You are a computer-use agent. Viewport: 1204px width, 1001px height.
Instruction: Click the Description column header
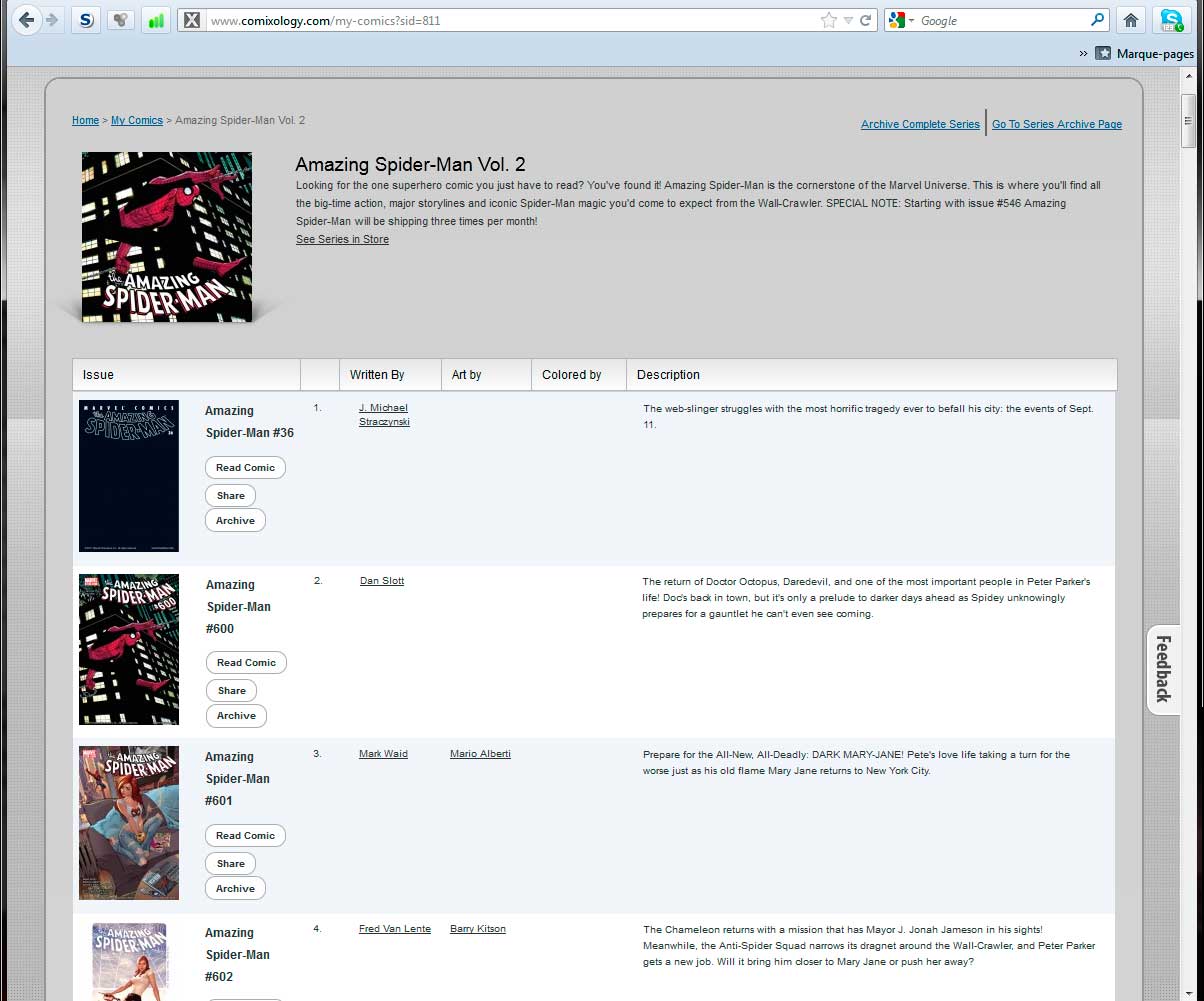click(x=871, y=375)
